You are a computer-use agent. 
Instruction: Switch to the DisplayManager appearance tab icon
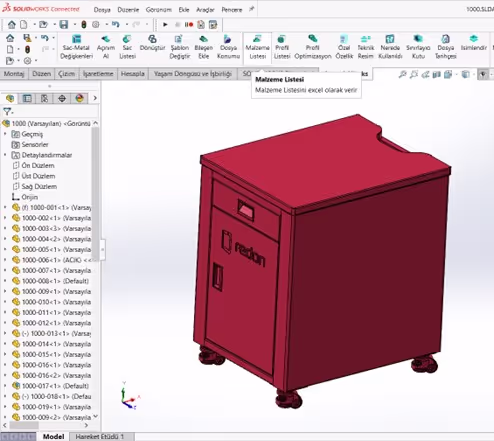79,98
